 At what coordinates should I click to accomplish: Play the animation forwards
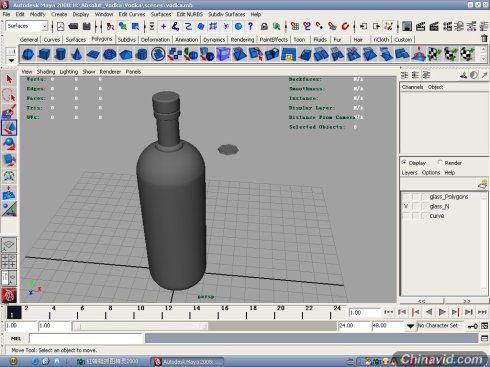[x=442, y=312]
